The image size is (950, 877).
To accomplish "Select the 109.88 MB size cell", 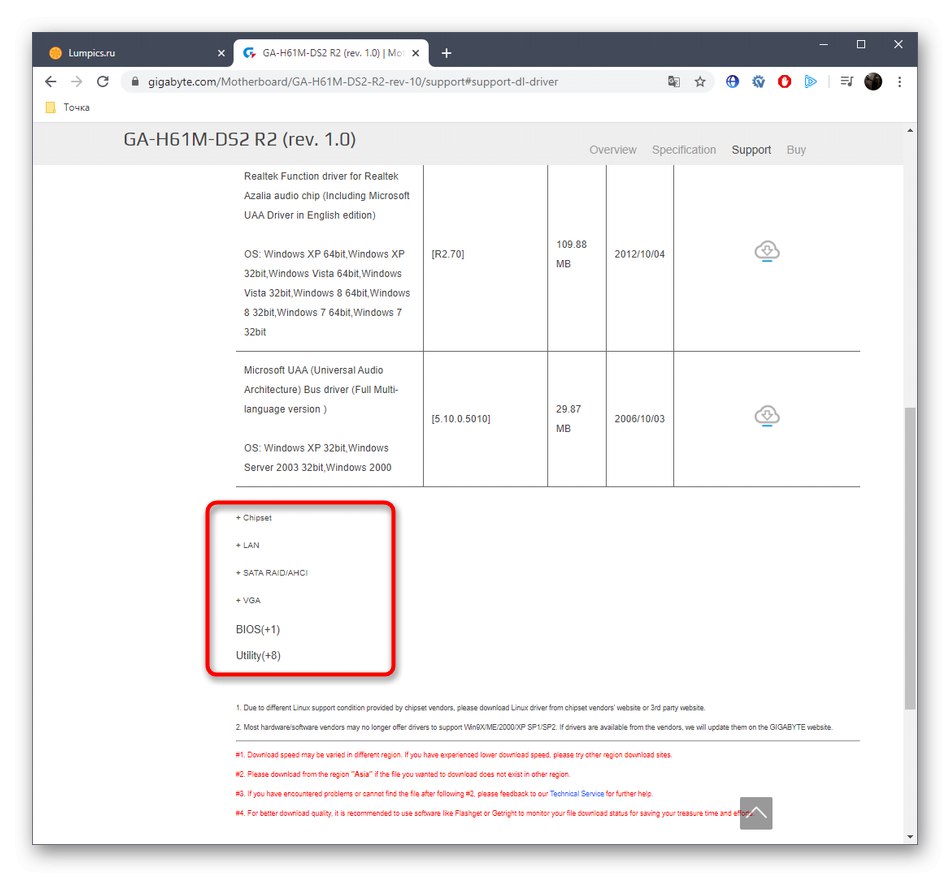I will pos(571,254).
